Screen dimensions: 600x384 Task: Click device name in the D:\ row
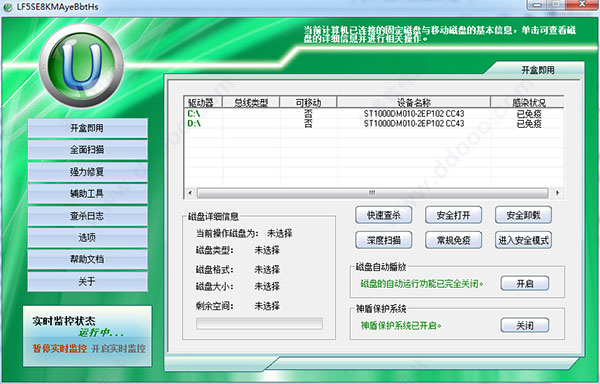click(414, 124)
